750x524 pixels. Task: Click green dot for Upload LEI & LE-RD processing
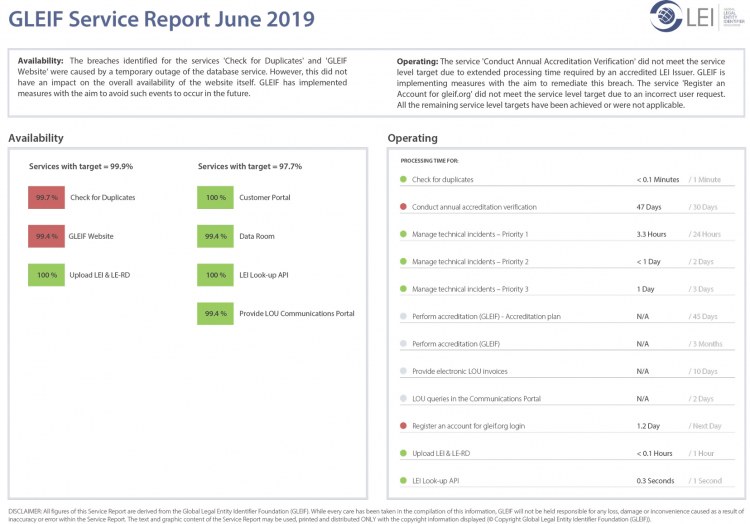coord(403,453)
